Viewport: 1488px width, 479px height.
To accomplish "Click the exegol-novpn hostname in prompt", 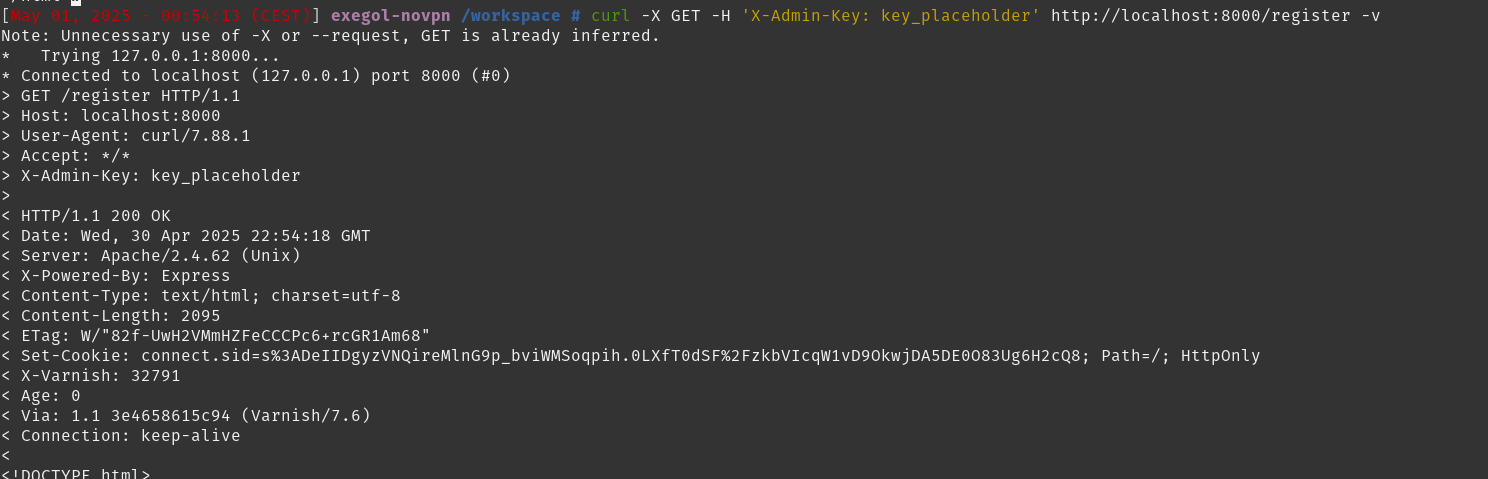I will pos(391,16).
